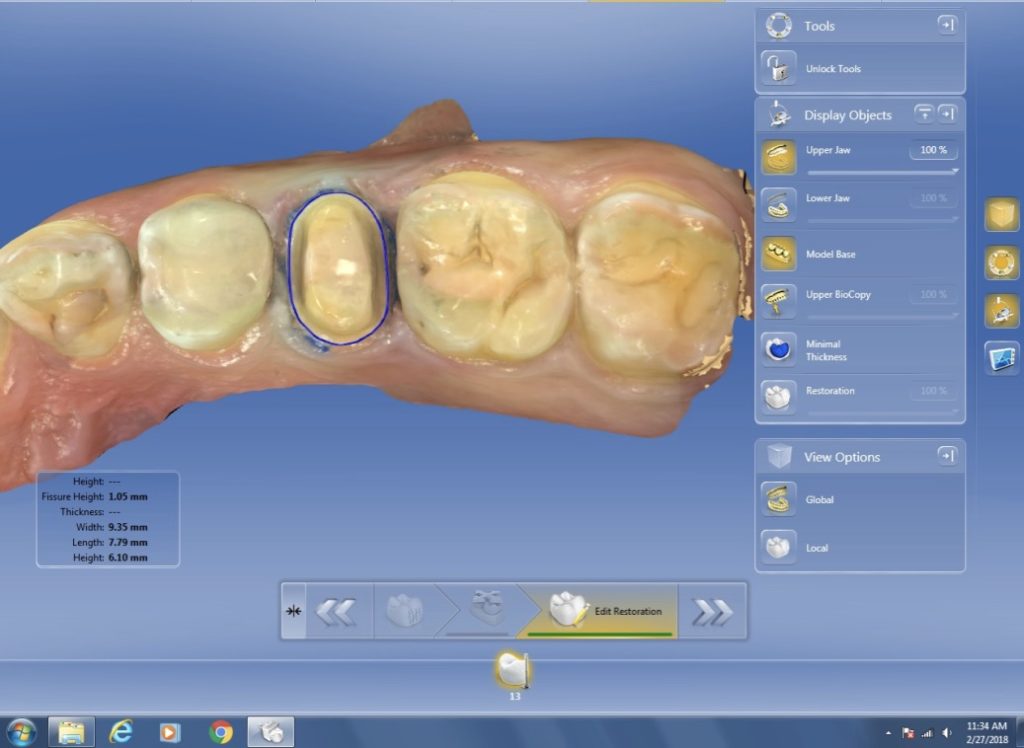
Task: Go back with the double-arrow previous icon
Action: [x=336, y=612]
